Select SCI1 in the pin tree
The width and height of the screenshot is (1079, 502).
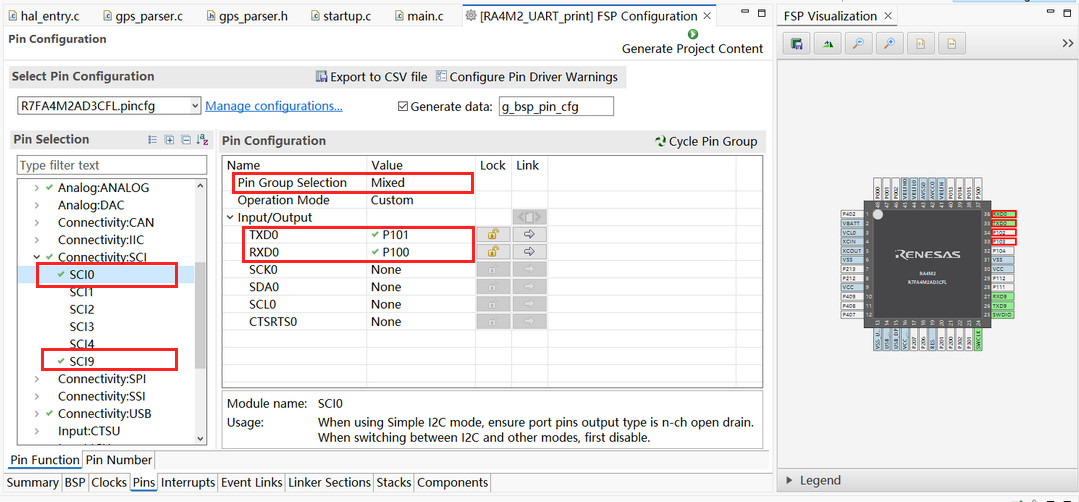point(82,292)
